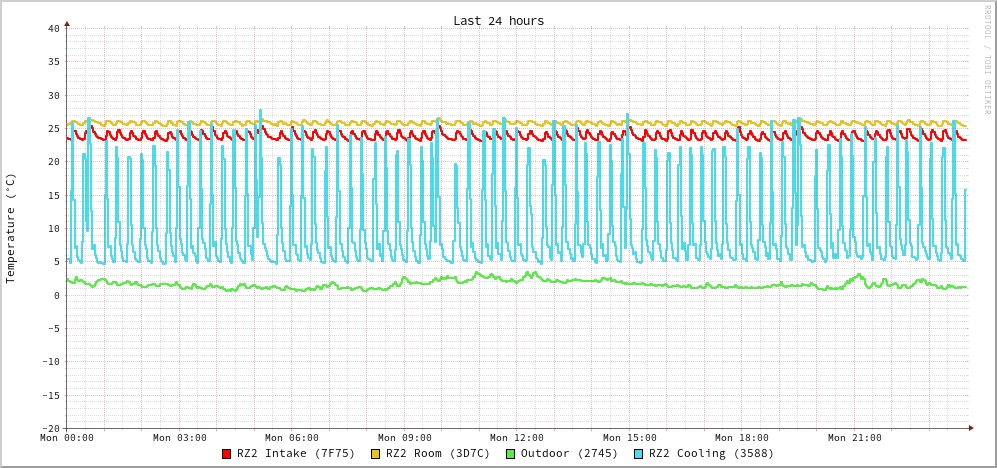Click the 'Mon 21:00' time axis label
997x468 pixels.
click(x=855, y=437)
